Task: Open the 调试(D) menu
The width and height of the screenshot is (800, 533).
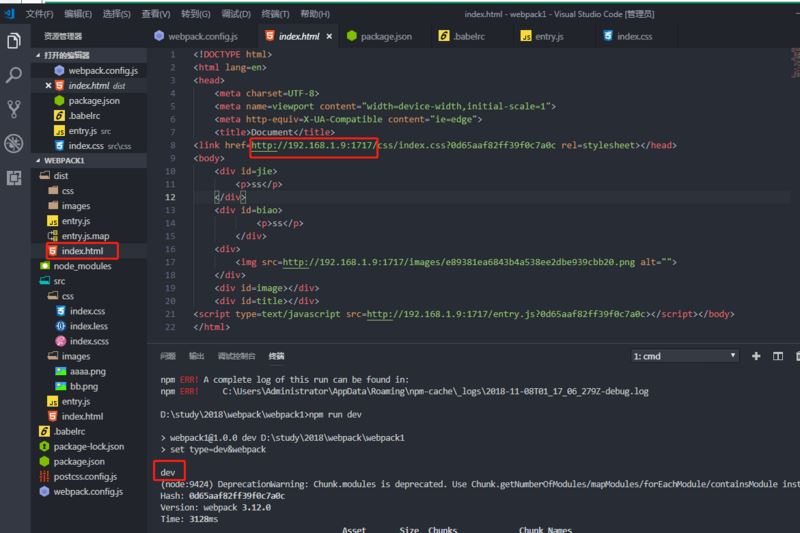Action: (236, 14)
